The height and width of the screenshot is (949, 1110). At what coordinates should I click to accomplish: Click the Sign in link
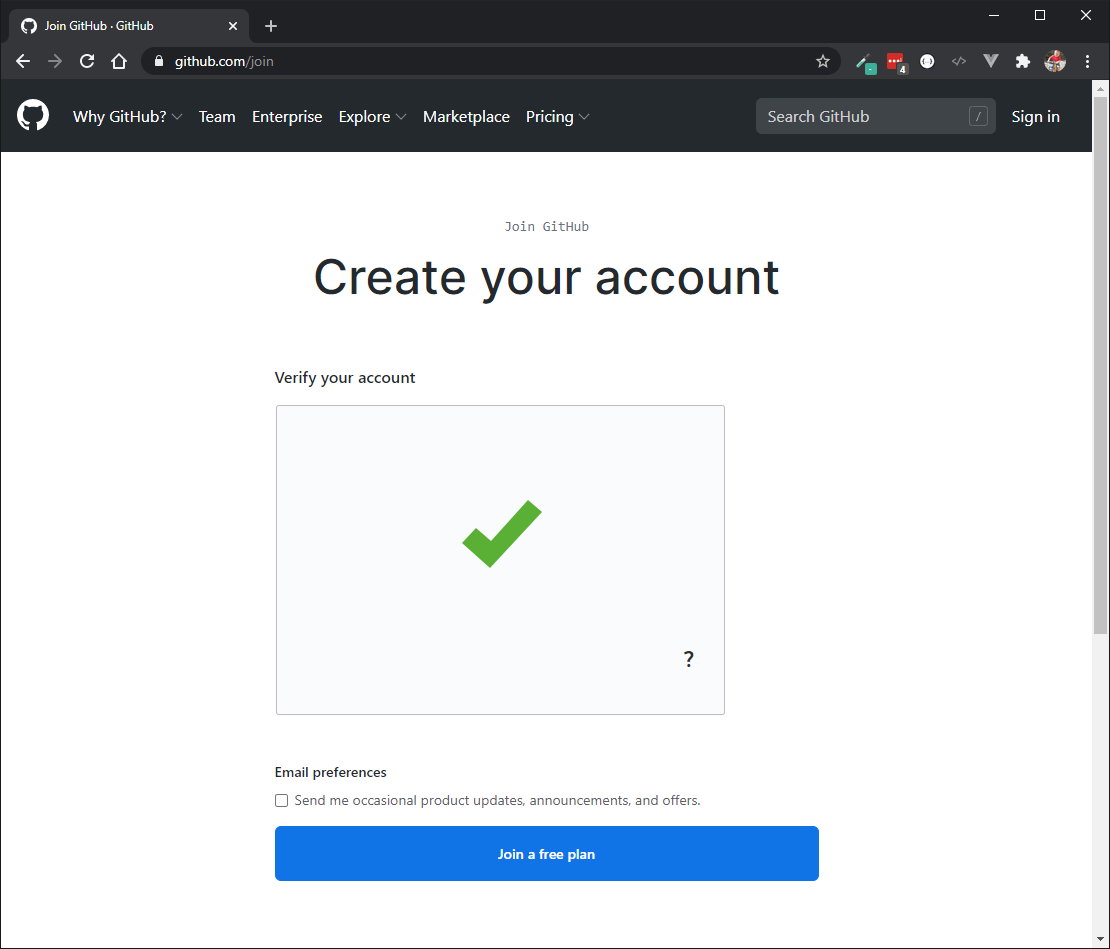[x=1035, y=117]
